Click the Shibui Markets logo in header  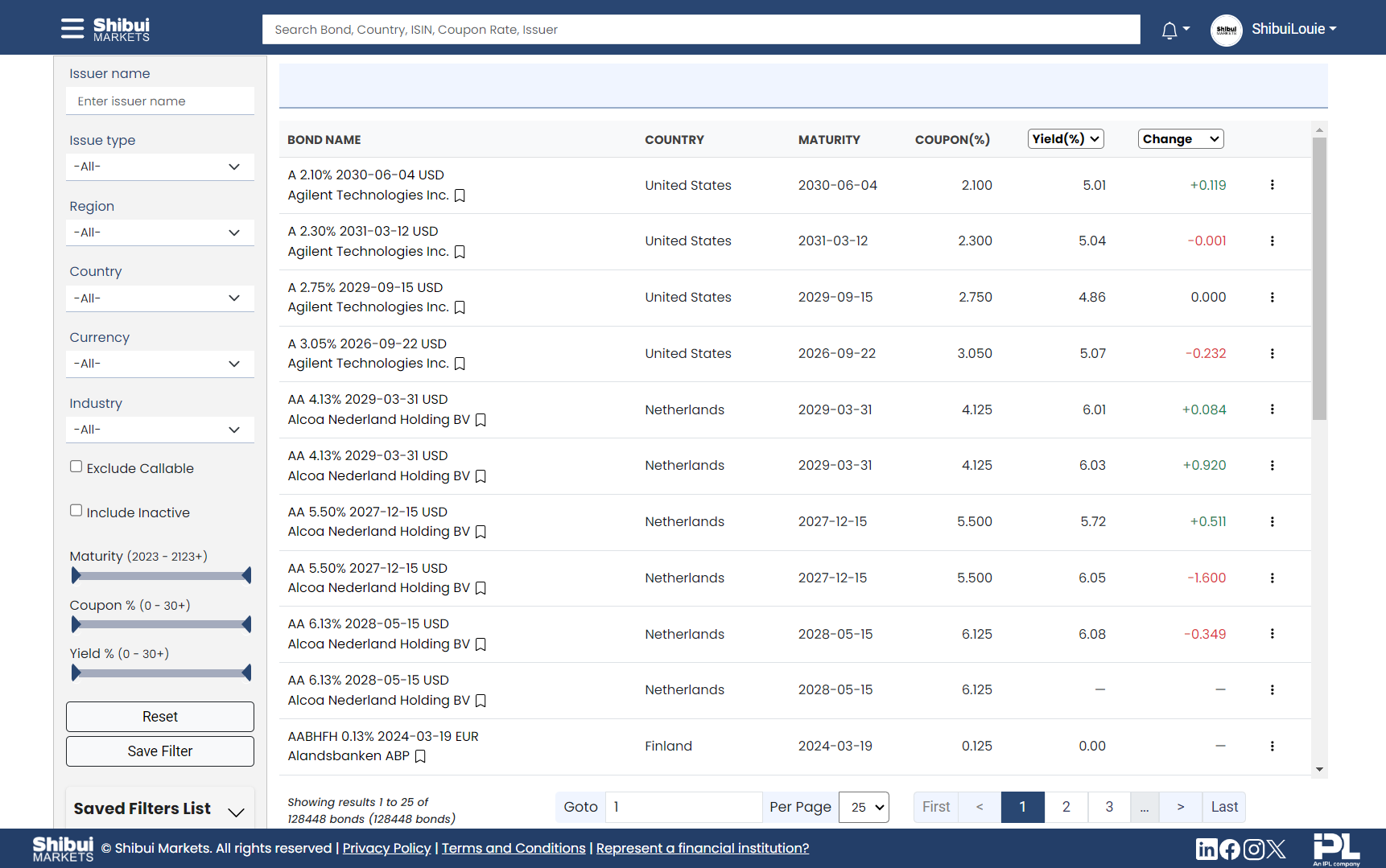coord(122,30)
